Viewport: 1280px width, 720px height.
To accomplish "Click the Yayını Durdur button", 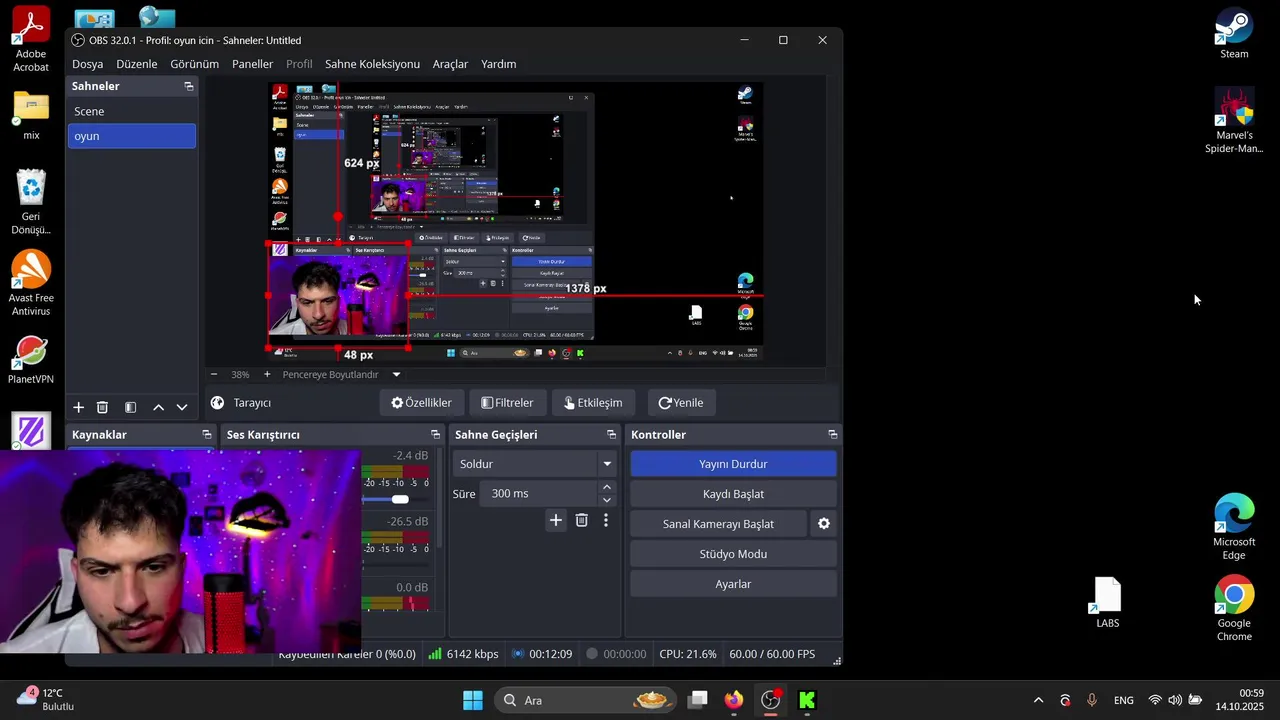I will tap(733, 464).
